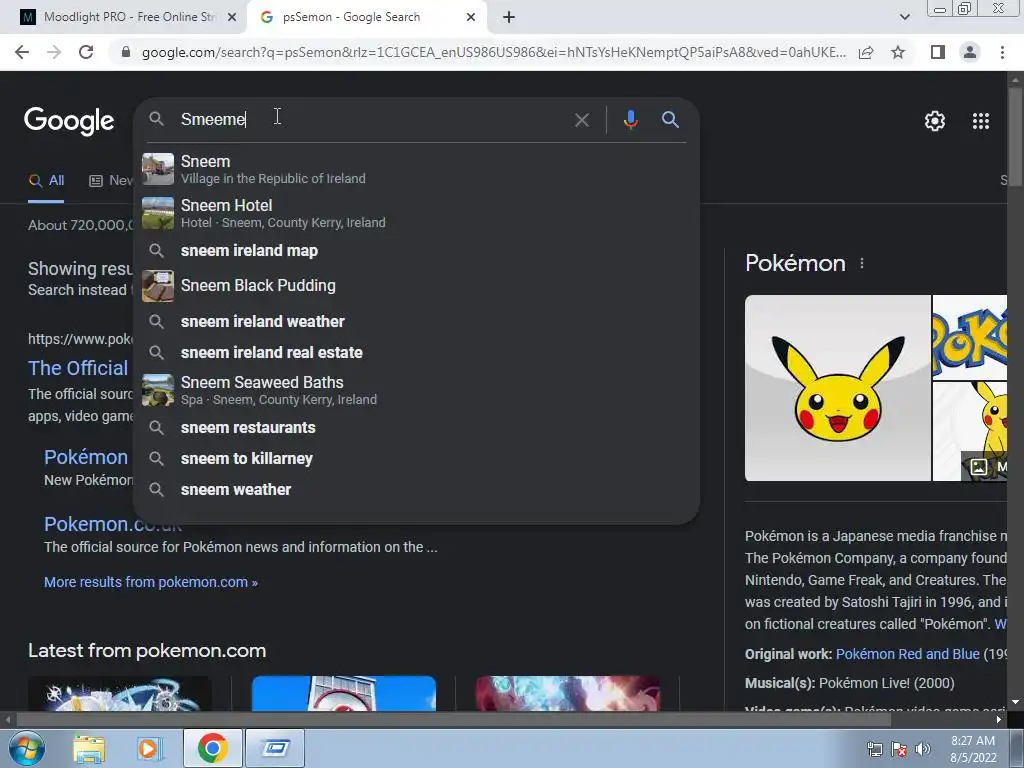Open Google quick settings gear

935,121
